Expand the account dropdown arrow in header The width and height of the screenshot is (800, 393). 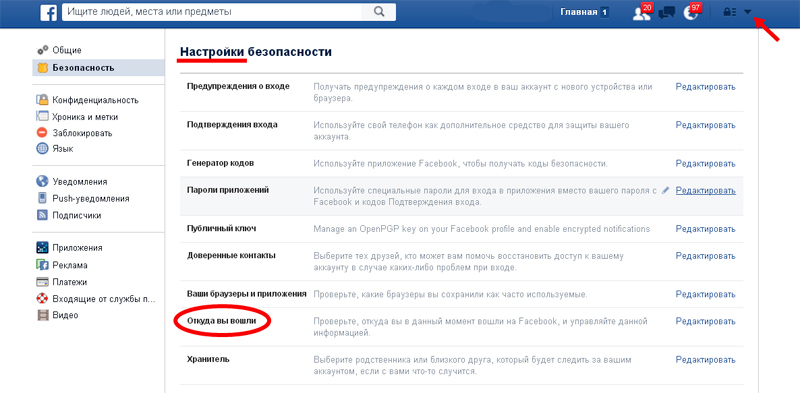[x=748, y=13]
